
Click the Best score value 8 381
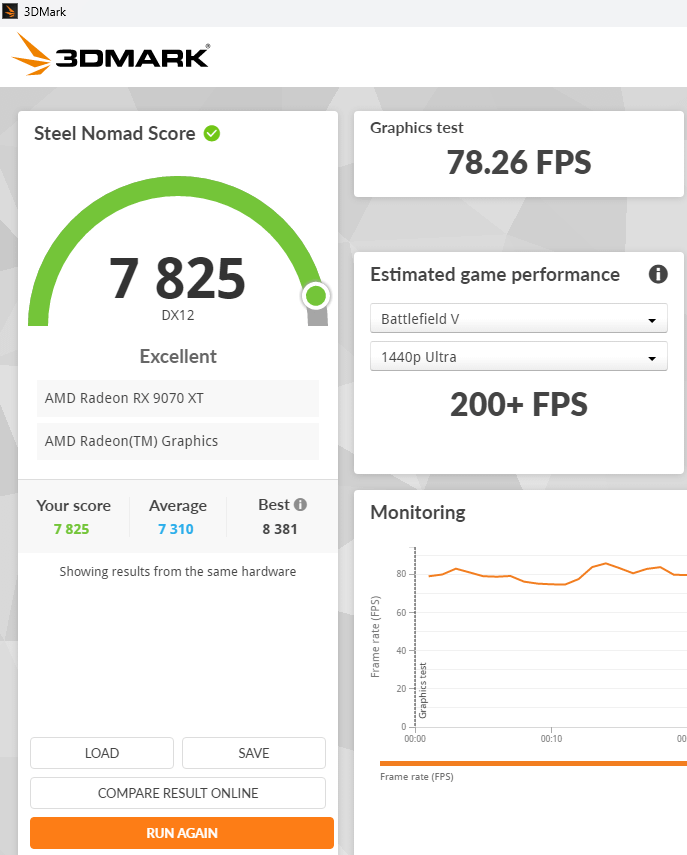coord(280,529)
